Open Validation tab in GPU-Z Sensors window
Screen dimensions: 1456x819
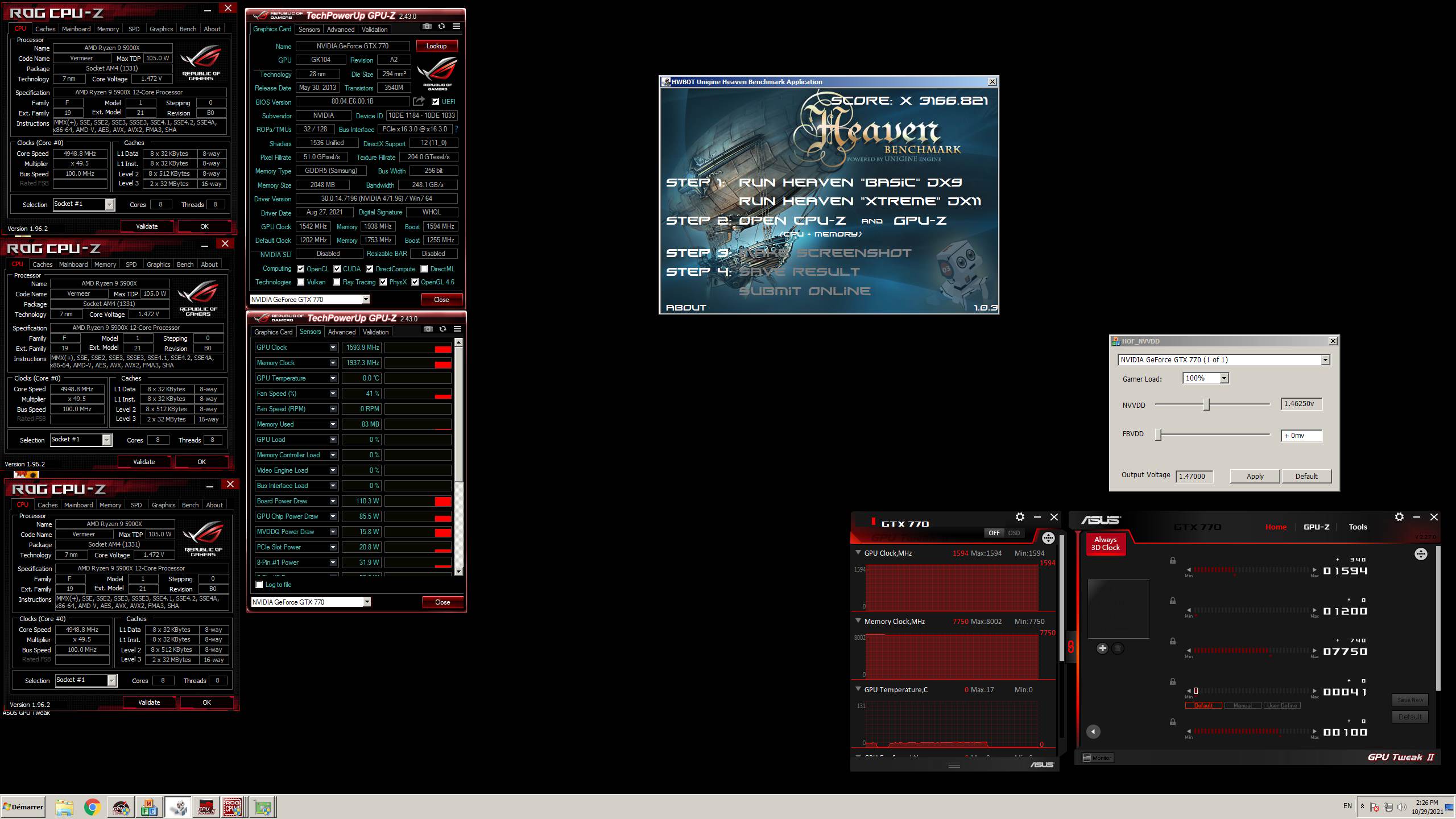(375, 332)
